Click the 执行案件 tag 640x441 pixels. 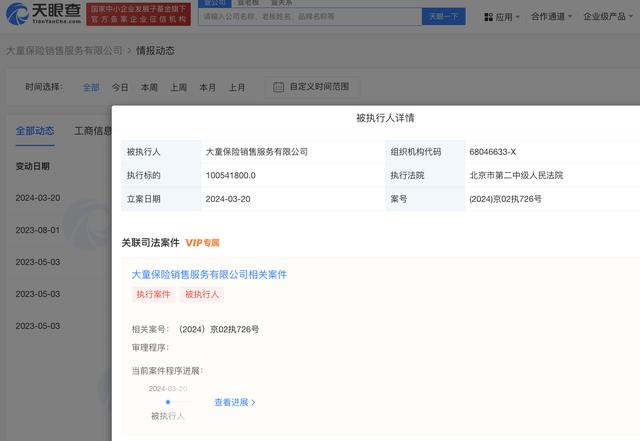coord(153,294)
